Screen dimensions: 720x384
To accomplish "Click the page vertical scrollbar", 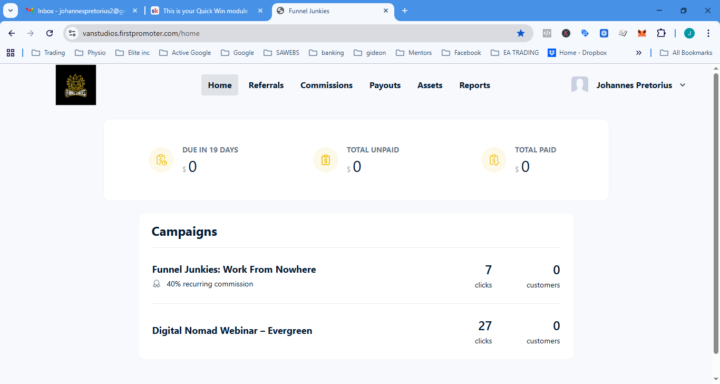I will 716,214.
